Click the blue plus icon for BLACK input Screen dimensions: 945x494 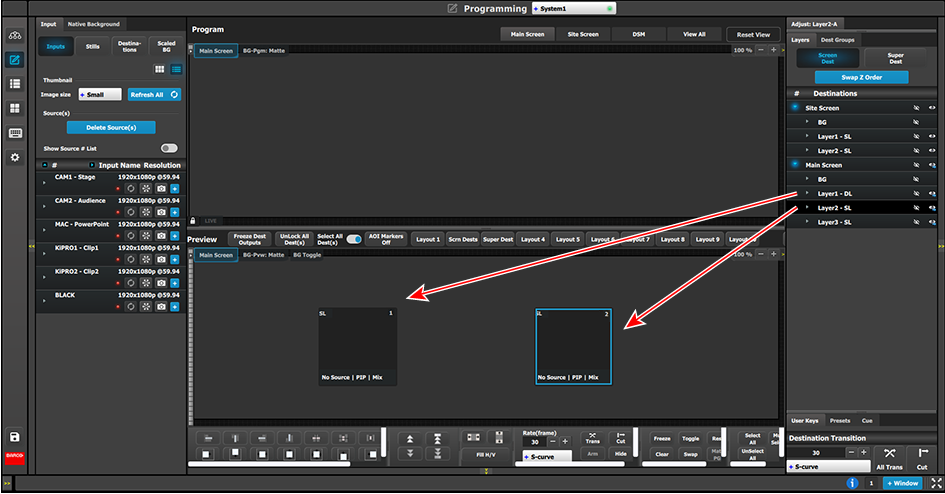point(174,307)
